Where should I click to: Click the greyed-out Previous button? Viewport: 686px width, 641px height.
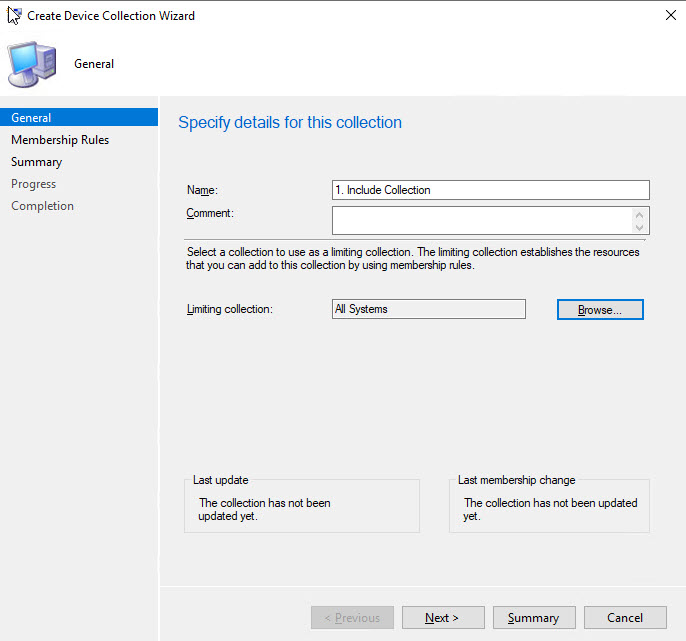point(352,618)
